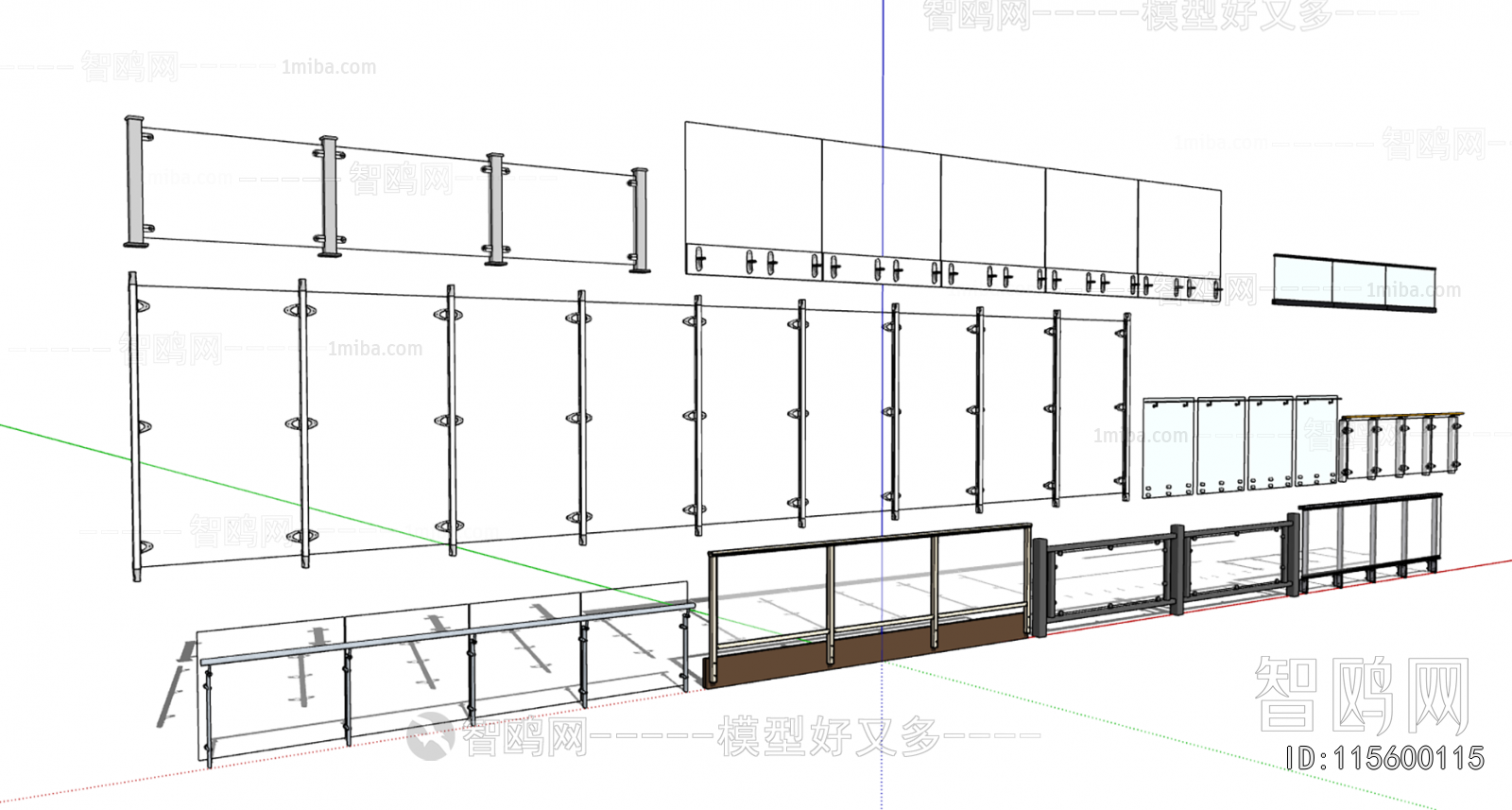
Task: Select the dark gray middle post of the gray railing
Action: point(1177,569)
